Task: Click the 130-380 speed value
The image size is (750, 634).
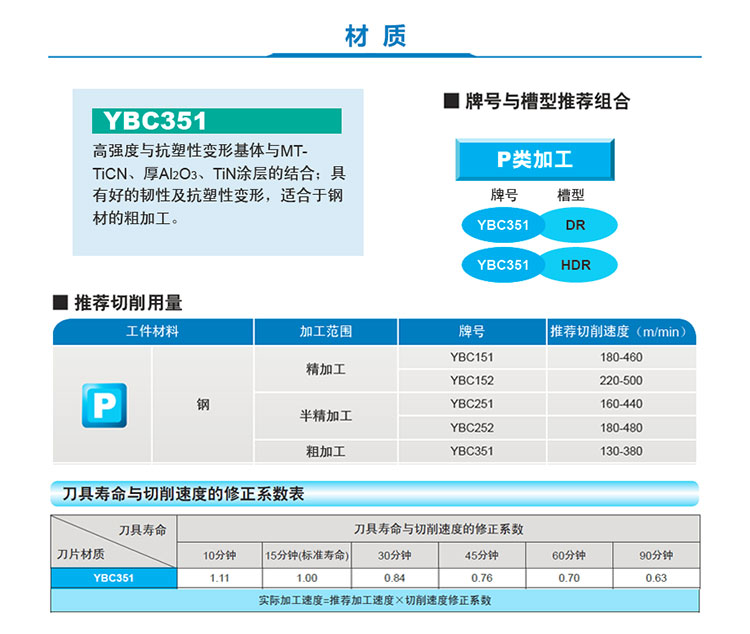Action: point(621,451)
